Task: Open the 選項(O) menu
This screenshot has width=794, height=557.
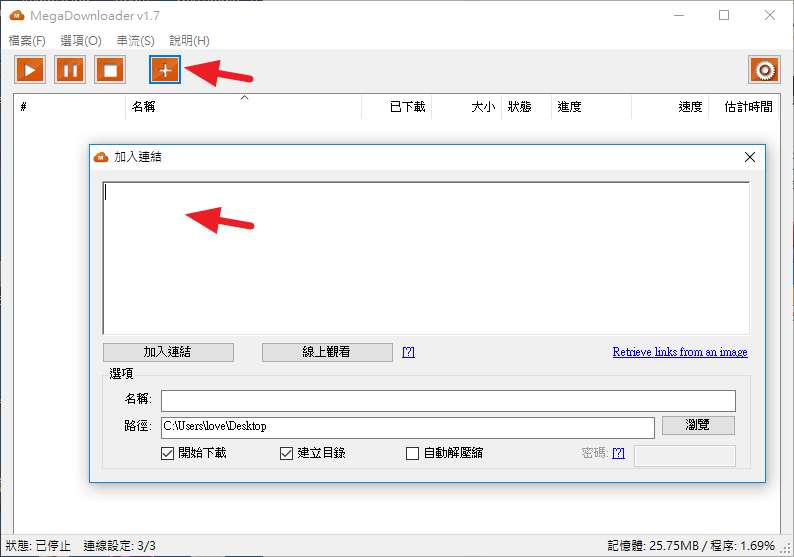Action: tap(81, 41)
